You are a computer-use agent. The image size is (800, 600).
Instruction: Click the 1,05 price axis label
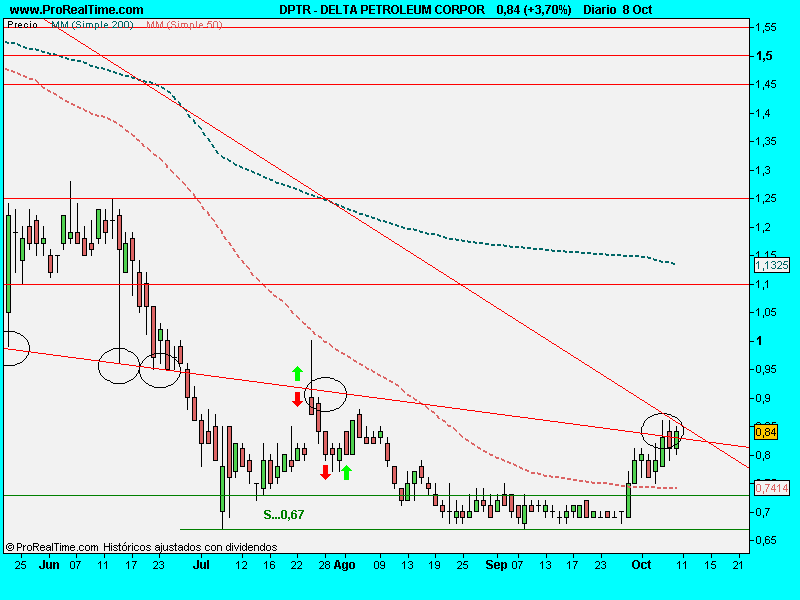[x=766, y=312]
